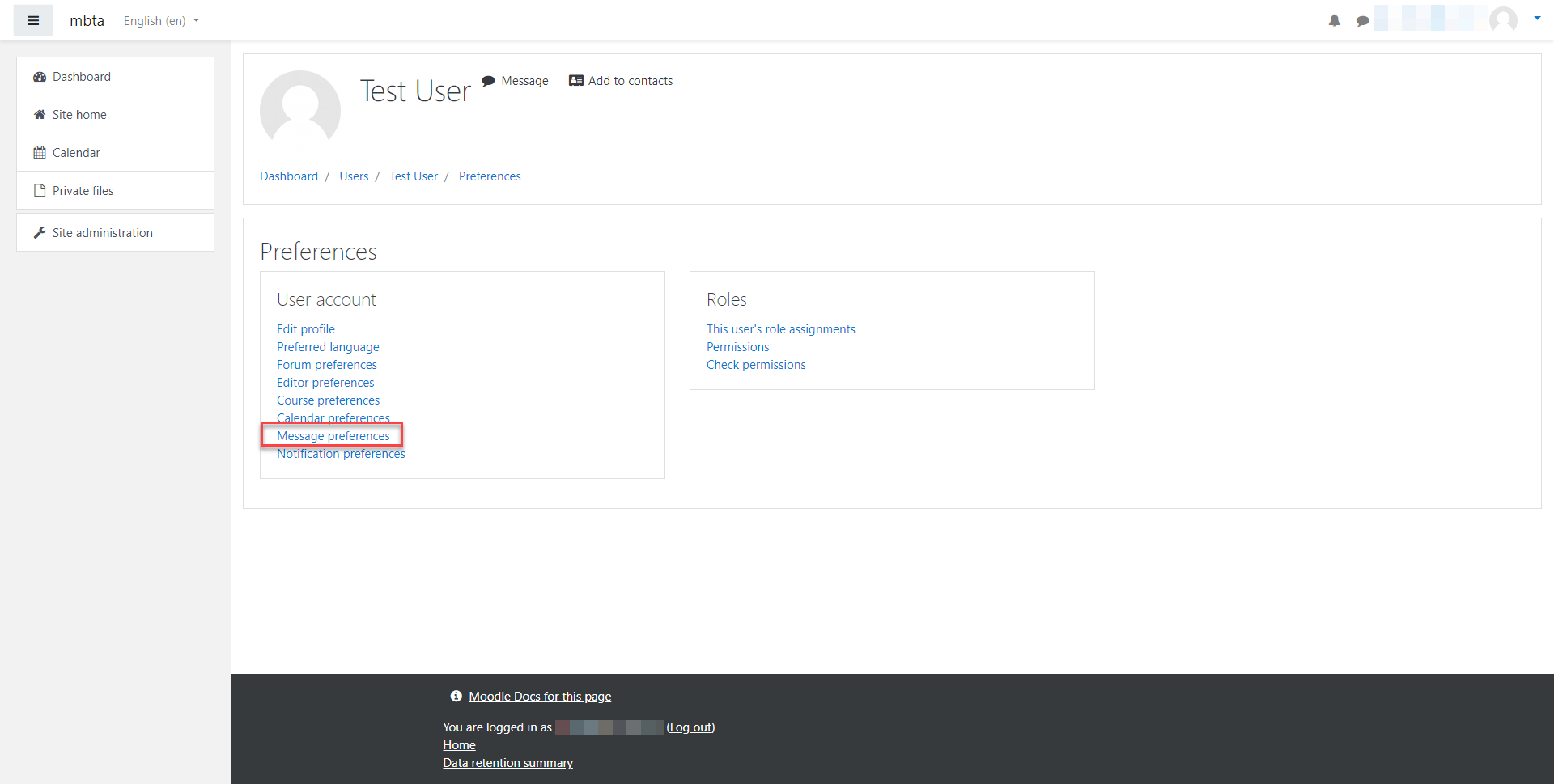Viewport: 1554px width, 784px height.
Task: Open the English (en) language dropdown
Action: 161,21
